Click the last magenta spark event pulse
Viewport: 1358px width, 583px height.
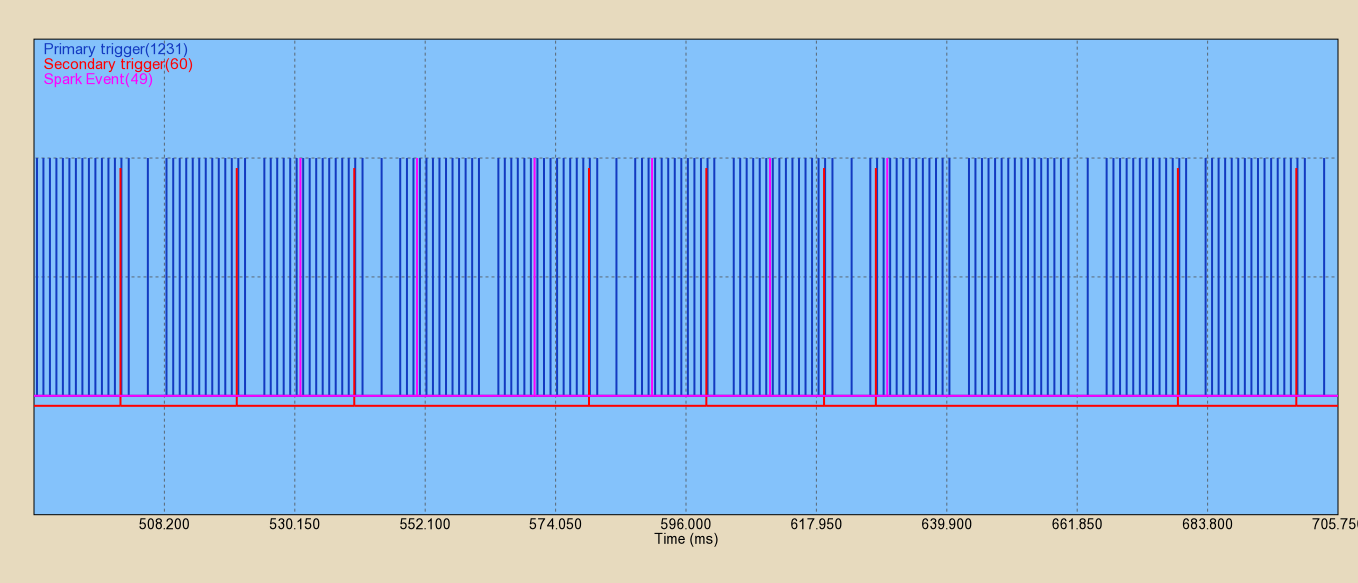click(x=888, y=277)
